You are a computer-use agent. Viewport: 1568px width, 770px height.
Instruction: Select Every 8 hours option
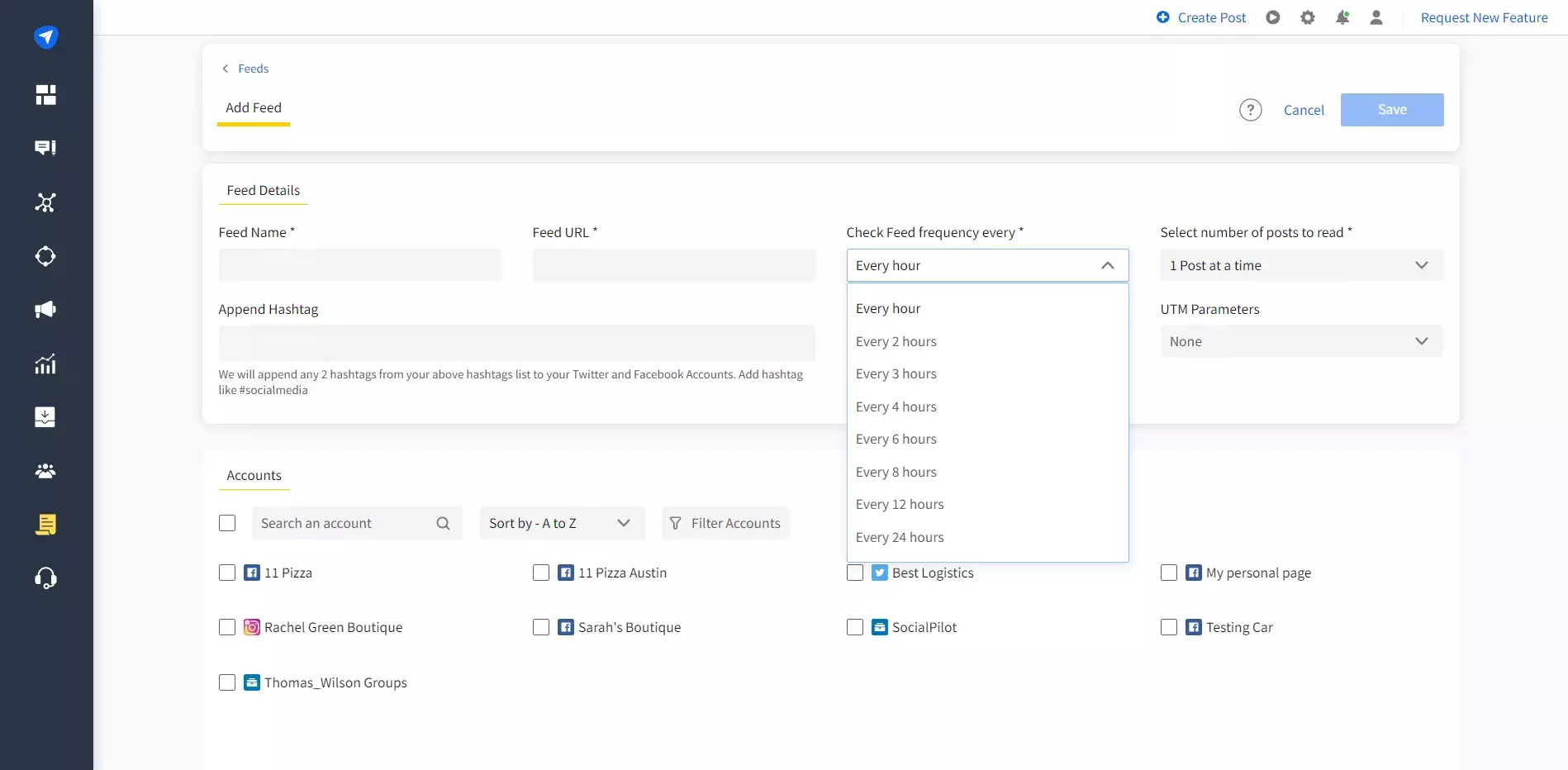pos(987,472)
